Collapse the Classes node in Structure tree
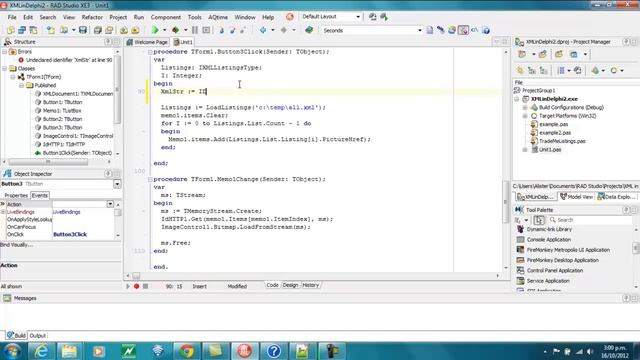This screenshot has width=640, height=360. (x=4, y=69)
